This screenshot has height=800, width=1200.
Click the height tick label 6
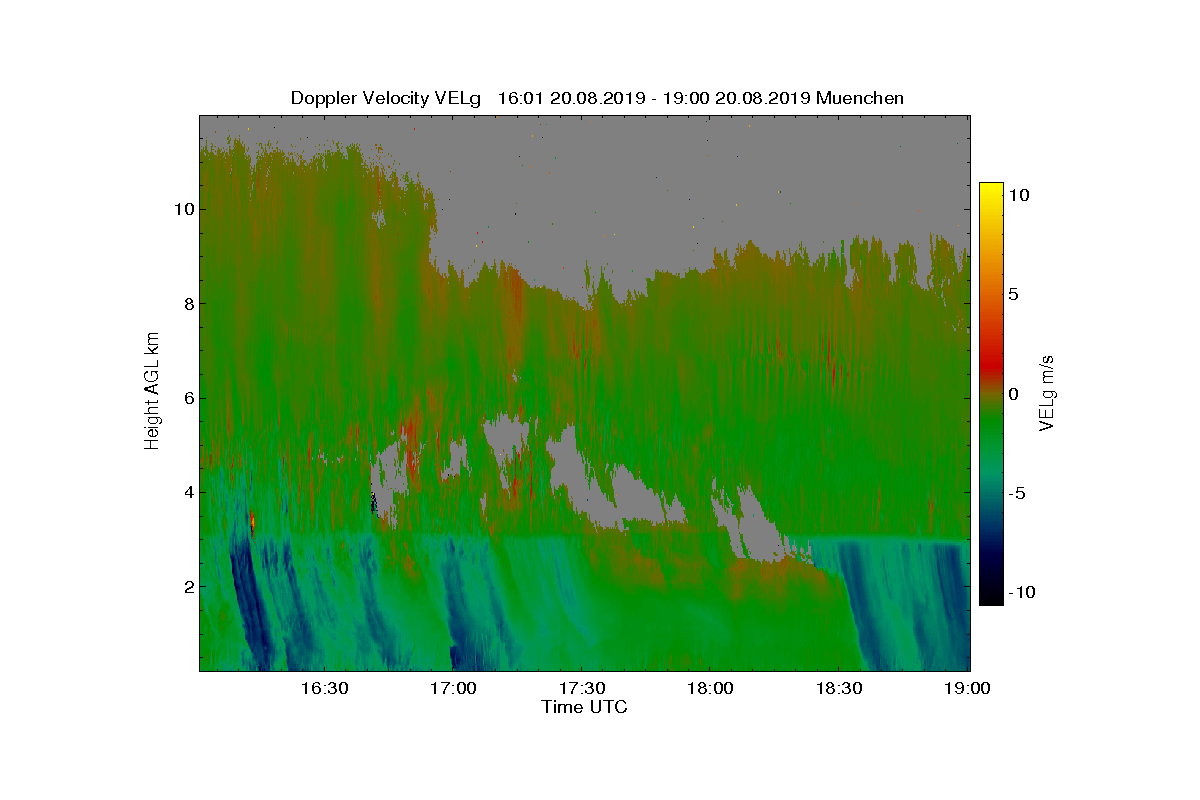(187, 398)
